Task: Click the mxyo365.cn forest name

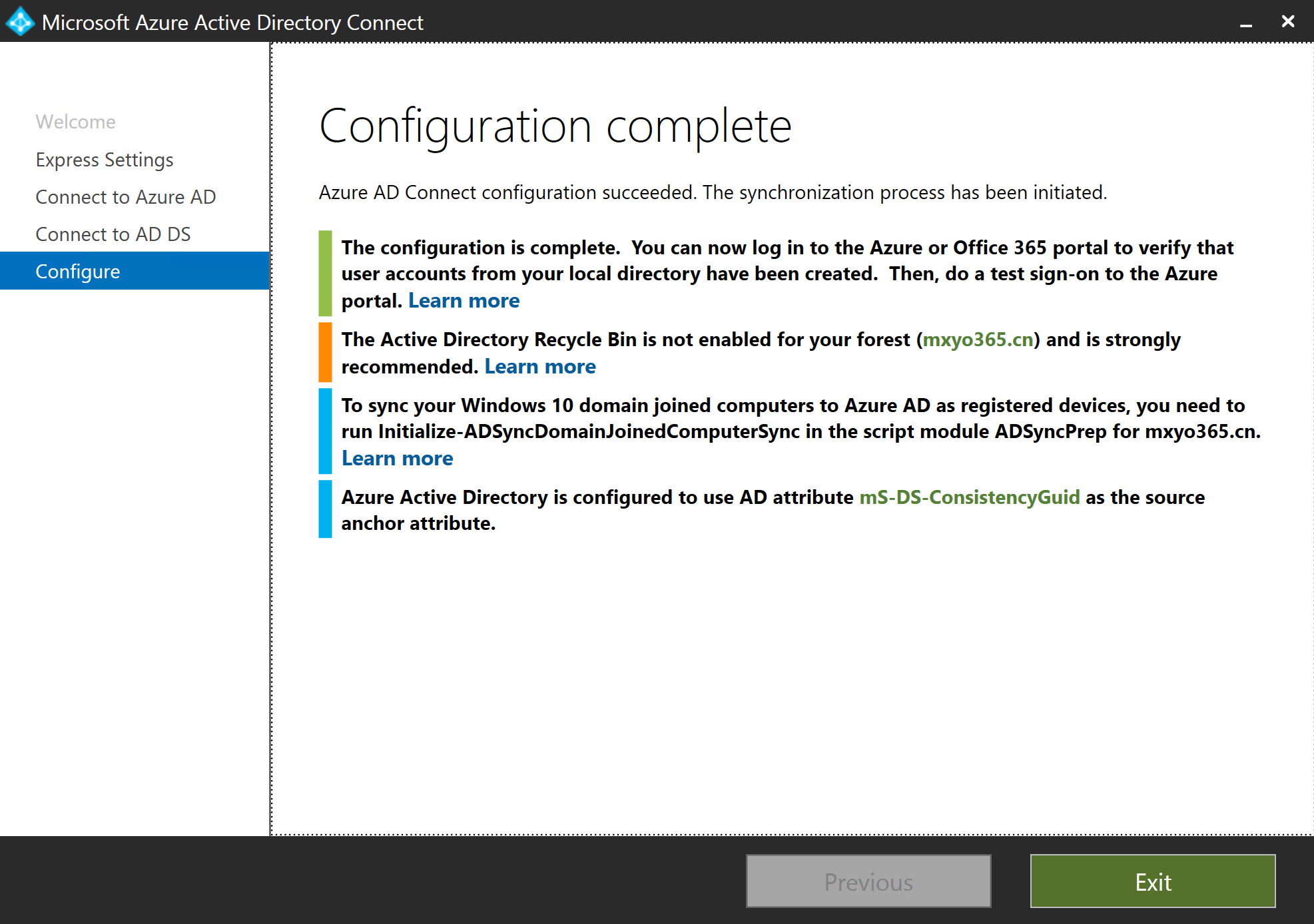Action: [x=978, y=340]
